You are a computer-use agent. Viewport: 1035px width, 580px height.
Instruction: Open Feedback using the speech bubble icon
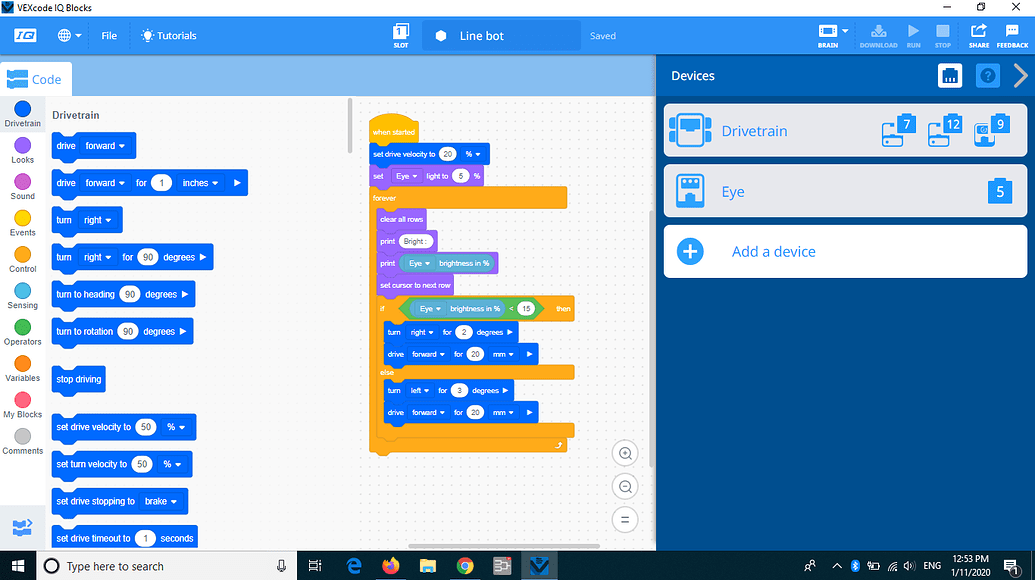[1011, 33]
